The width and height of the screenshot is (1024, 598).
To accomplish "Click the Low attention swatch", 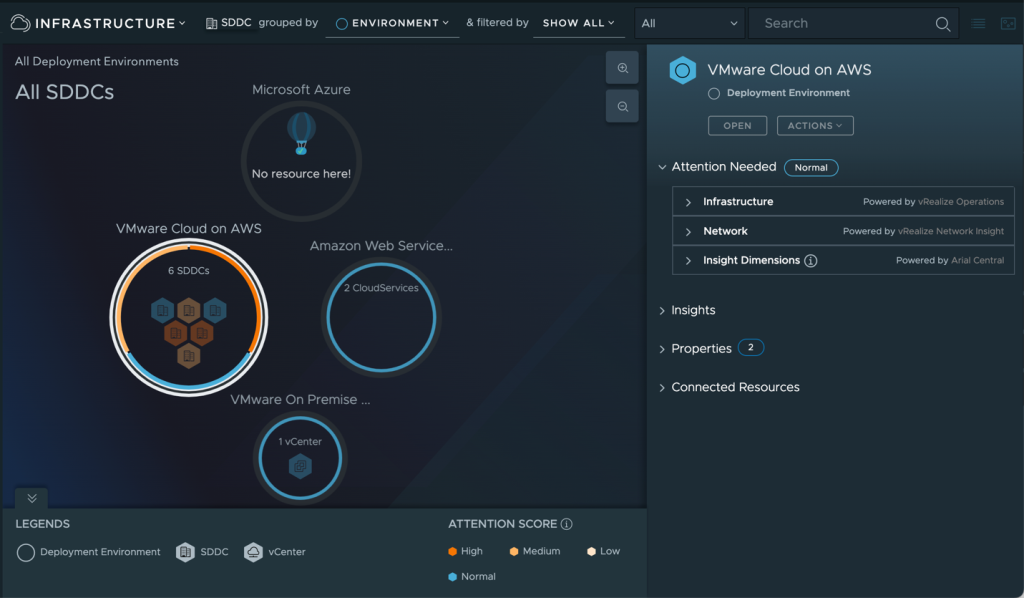I will click(592, 552).
